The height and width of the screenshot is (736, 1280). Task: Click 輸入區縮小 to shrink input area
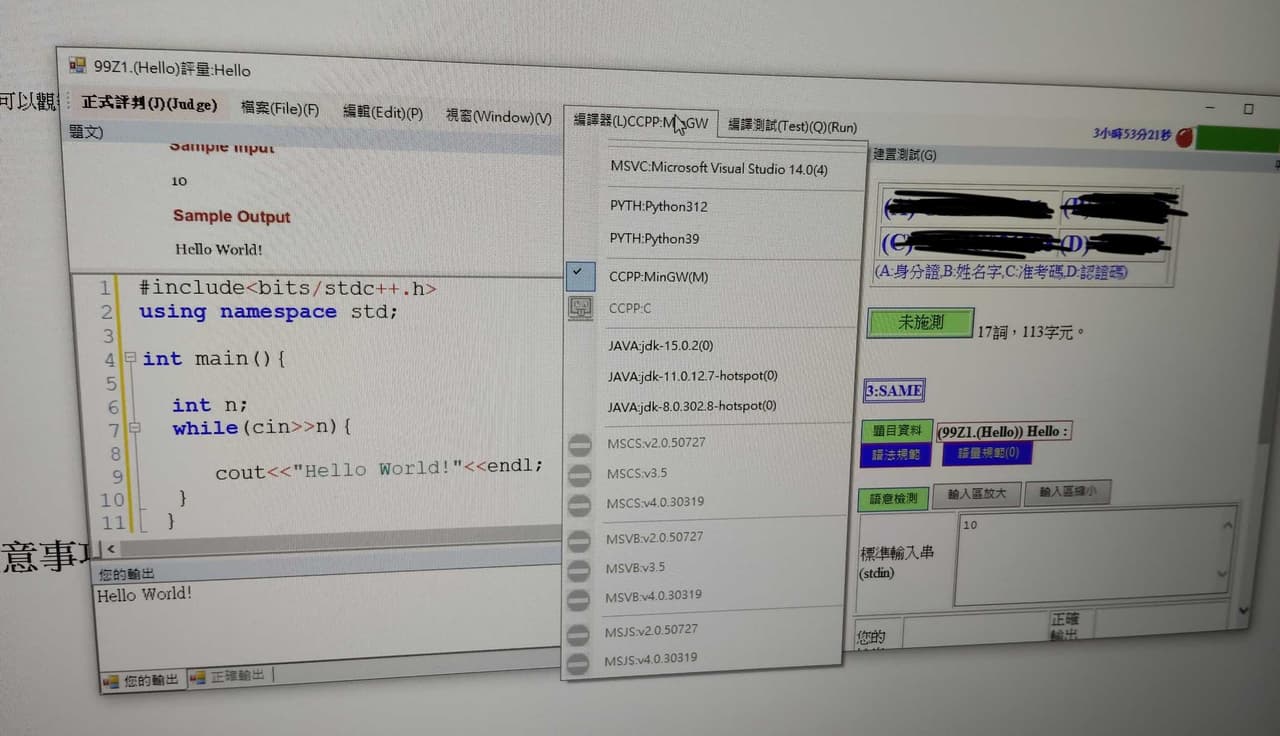1067,492
